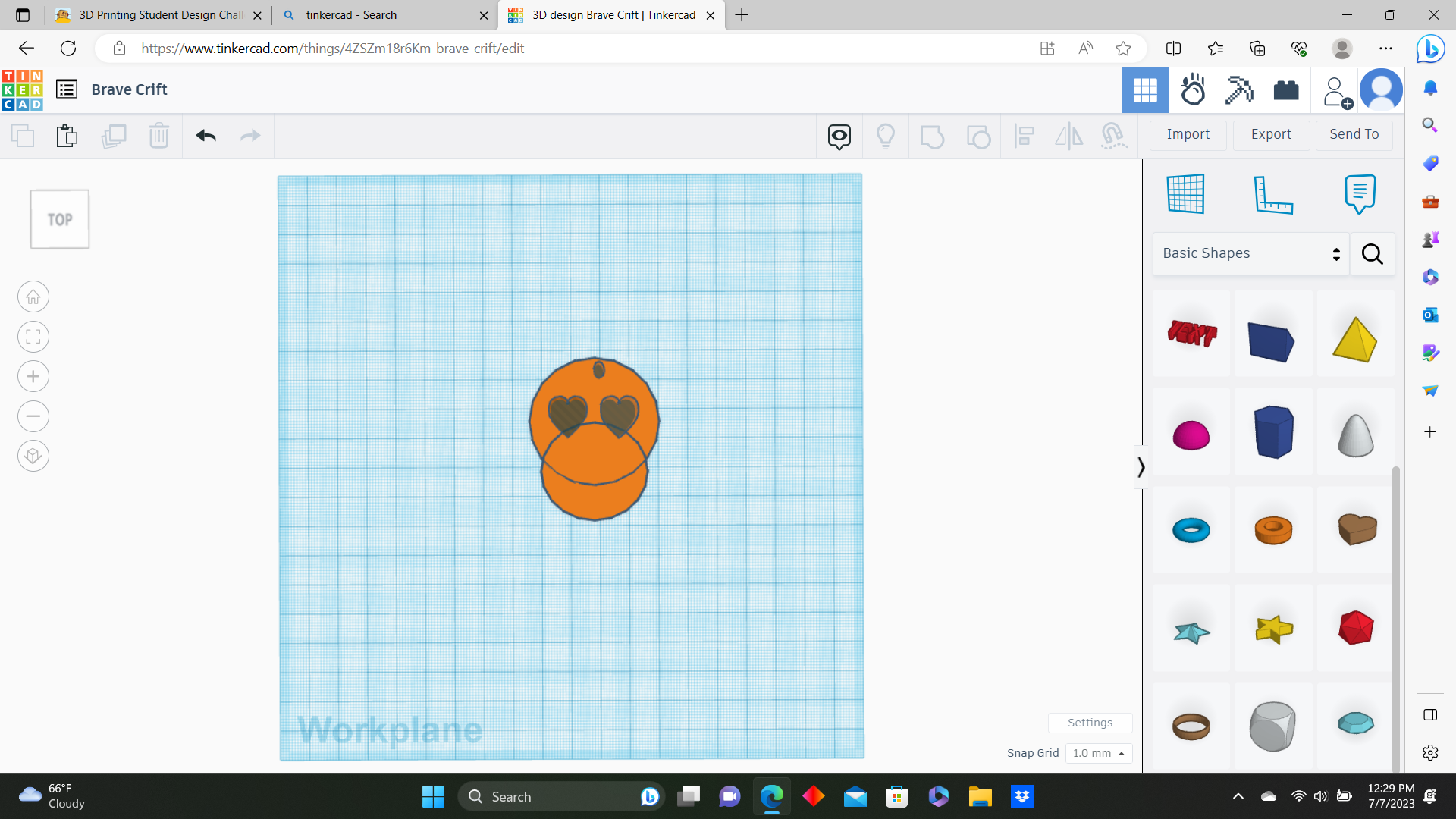Open Settings menu at bottom right
The width and height of the screenshot is (1456, 819).
tap(1090, 722)
